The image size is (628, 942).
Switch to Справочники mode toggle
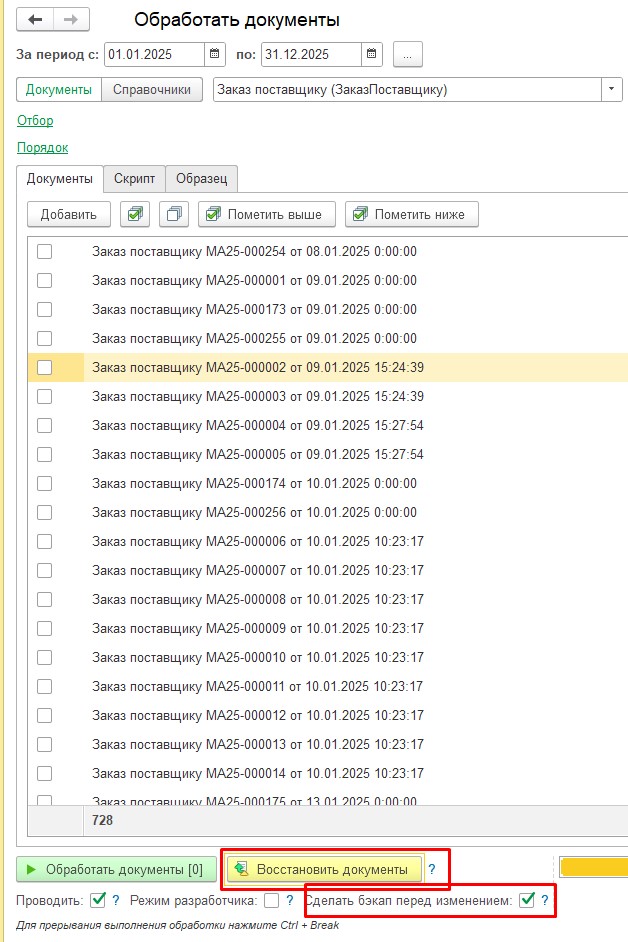click(152, 90)
